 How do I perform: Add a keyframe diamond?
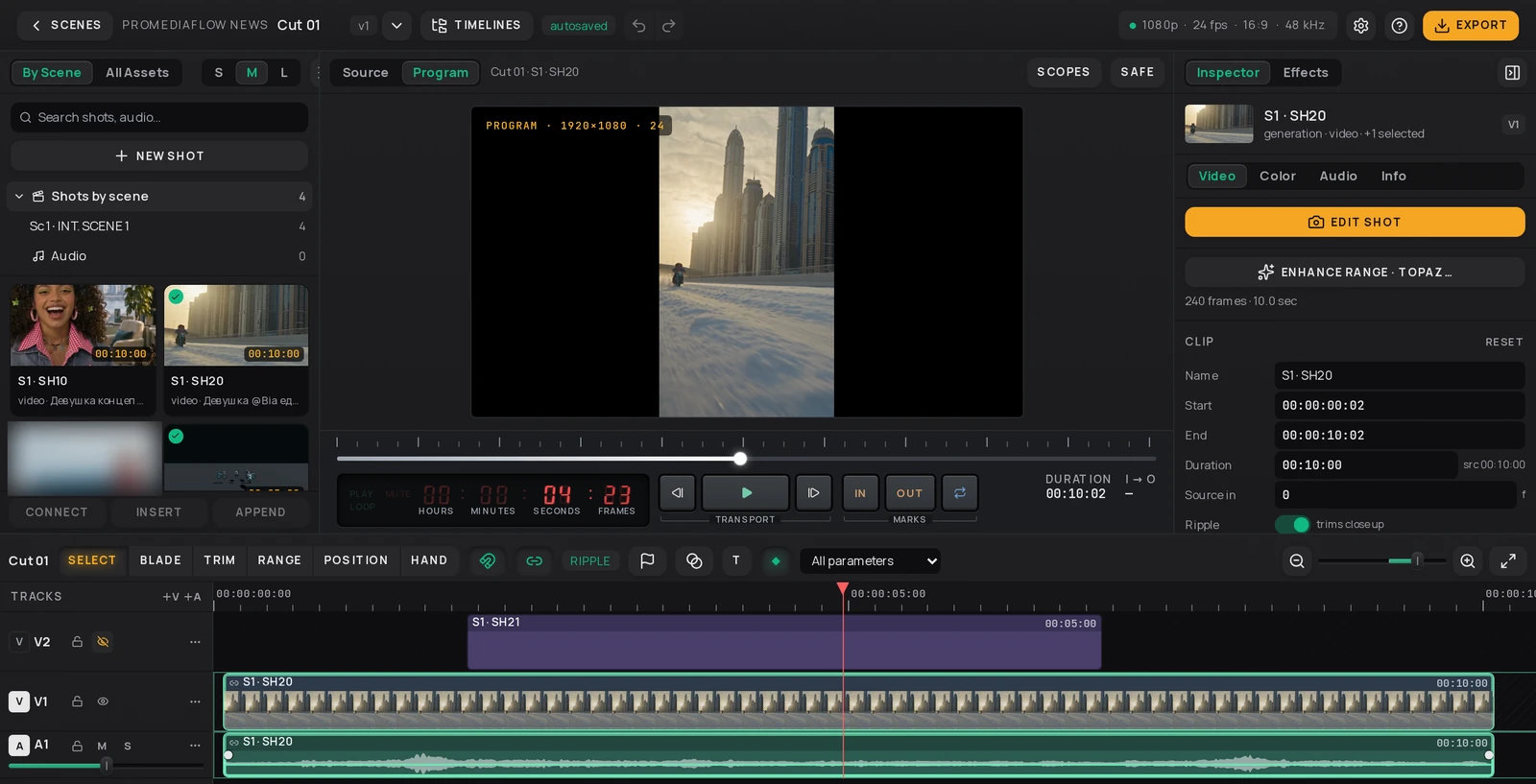pyautogui.click(x=776, y=560)
